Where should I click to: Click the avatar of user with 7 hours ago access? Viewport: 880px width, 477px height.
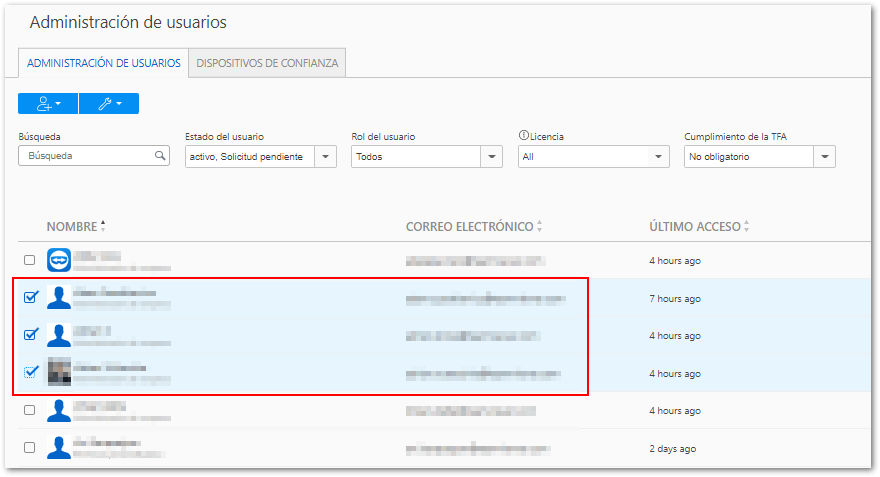pyautogui.click(x=59, y=297)
